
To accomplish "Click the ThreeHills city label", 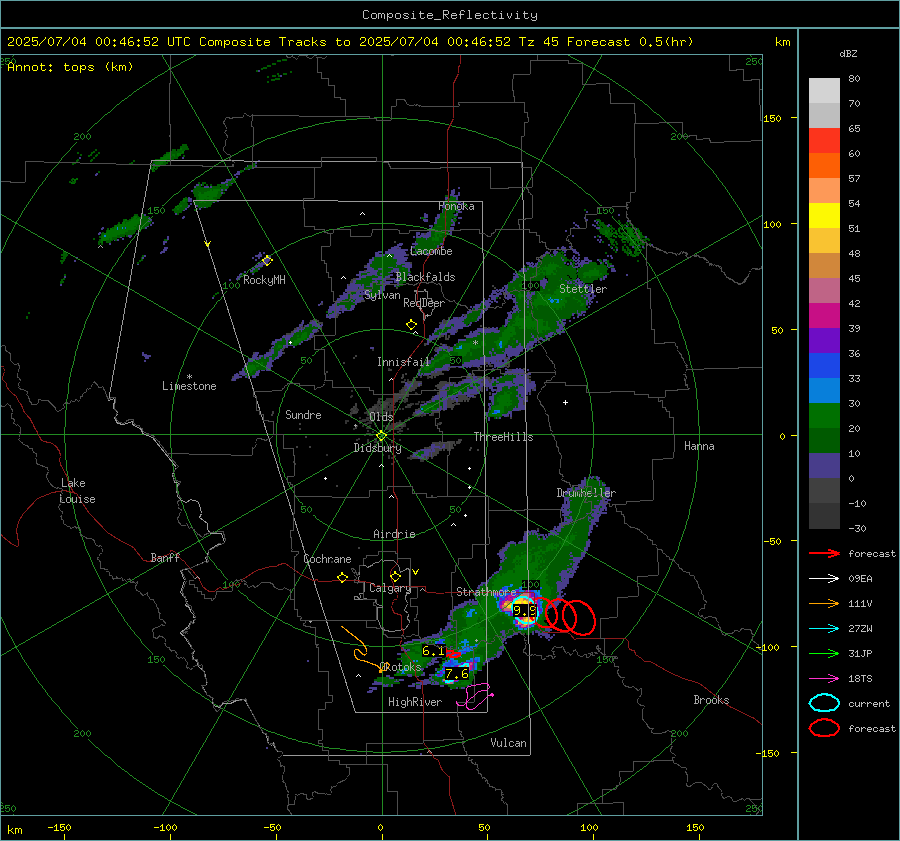I will [503, 437].
